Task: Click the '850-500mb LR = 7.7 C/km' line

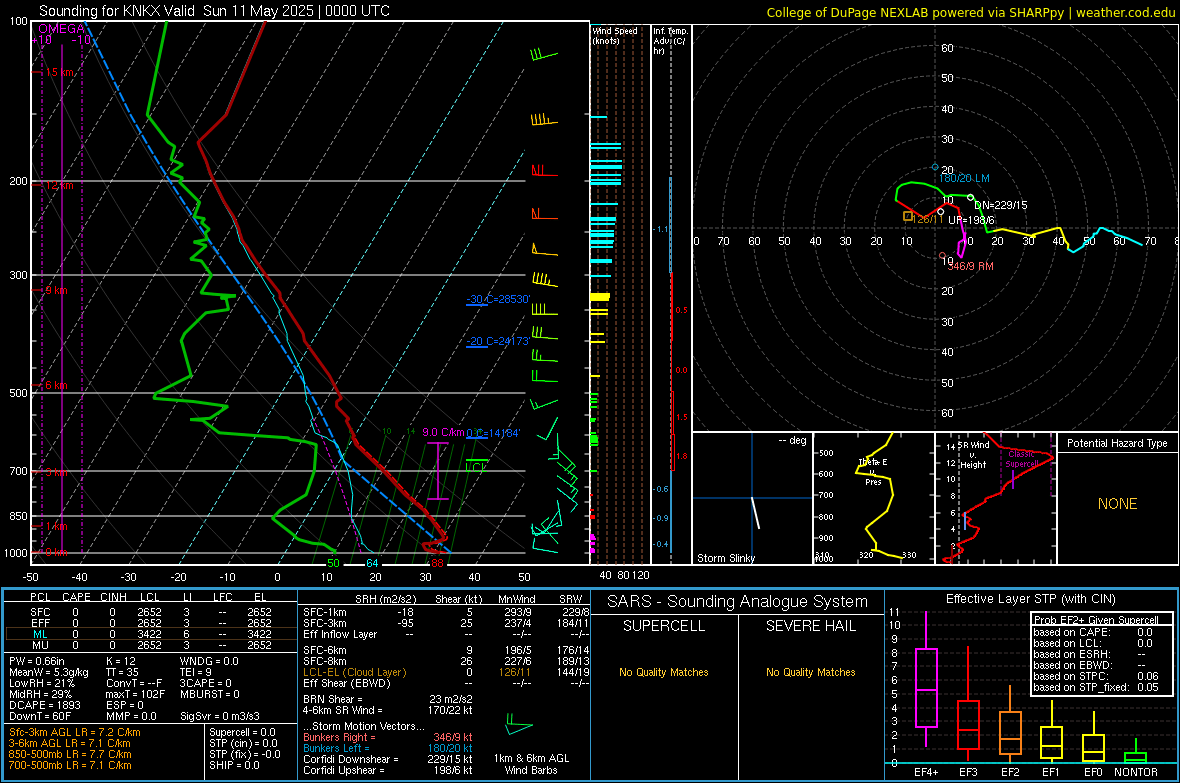Action: pos(70,754)
